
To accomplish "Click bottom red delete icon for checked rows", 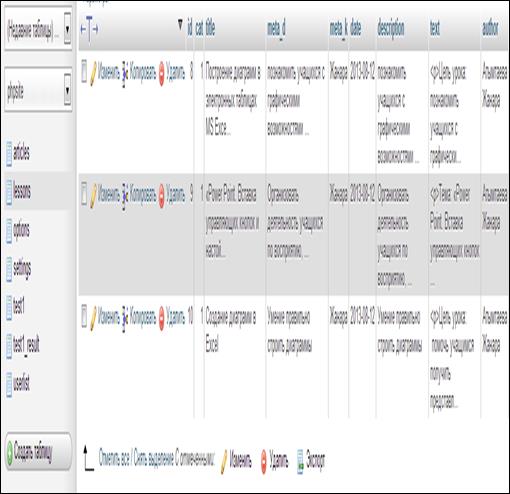I will click(x=264, y=461).
